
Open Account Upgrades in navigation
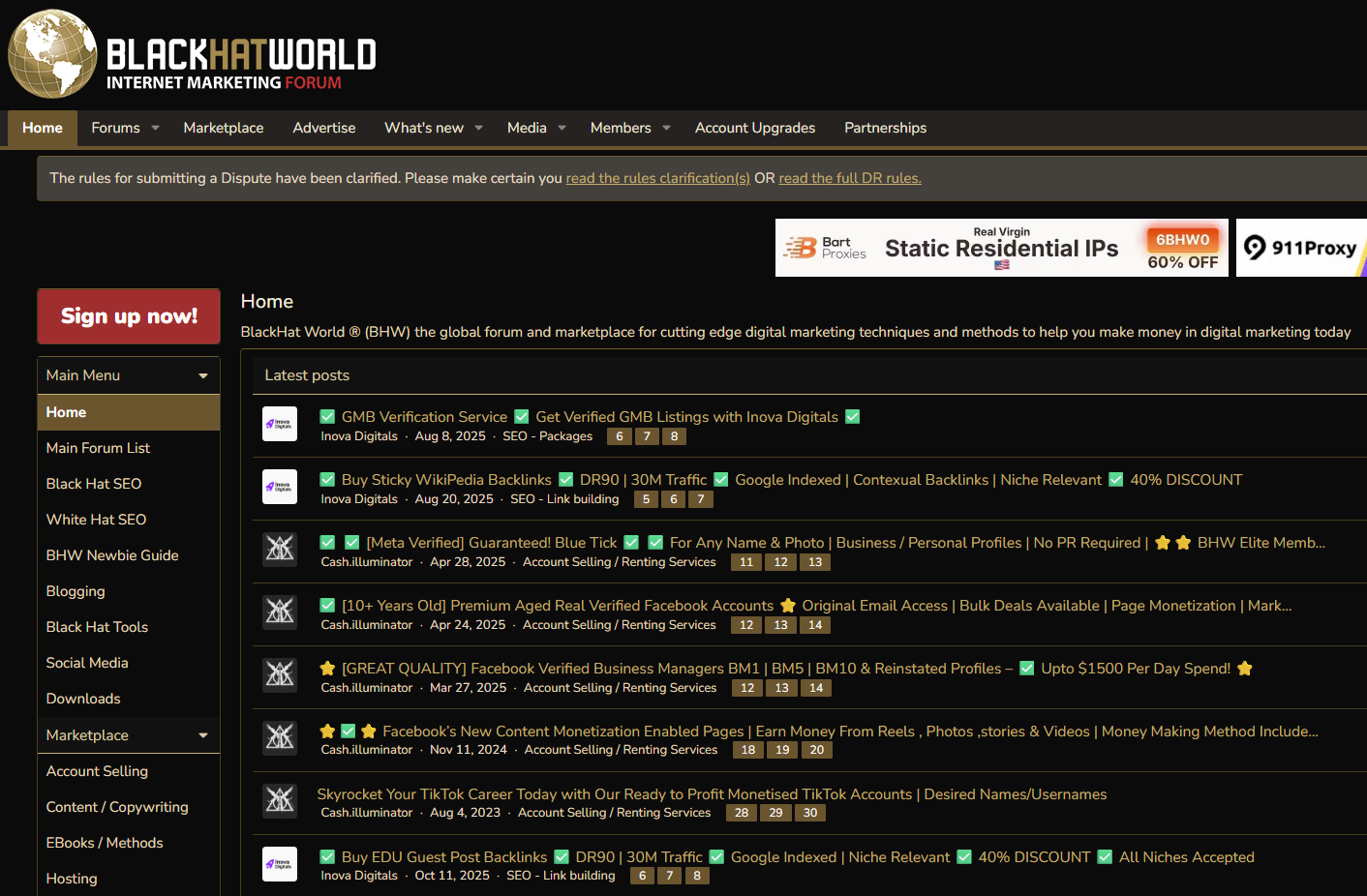tap(755, 128)
